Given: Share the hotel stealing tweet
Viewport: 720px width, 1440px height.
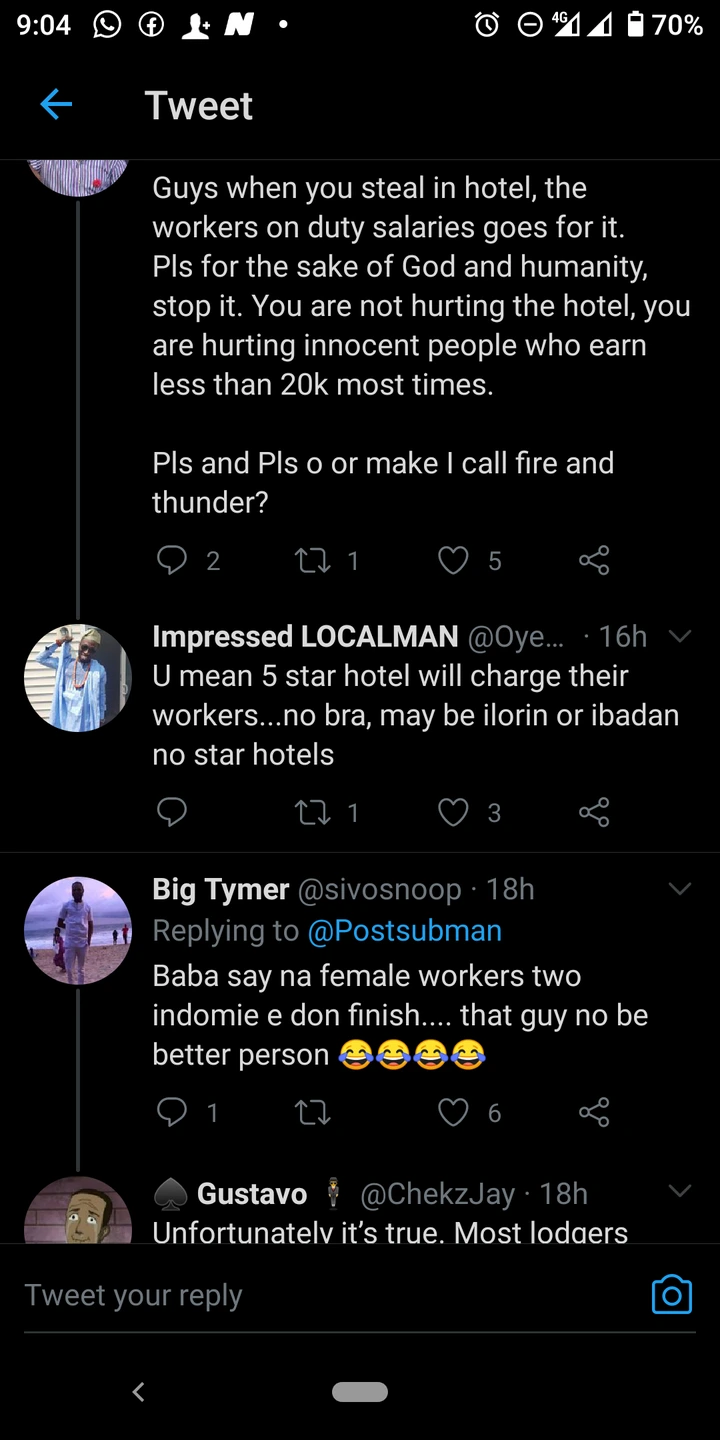Looking at the screenshot, I should [x=594, y=561].
